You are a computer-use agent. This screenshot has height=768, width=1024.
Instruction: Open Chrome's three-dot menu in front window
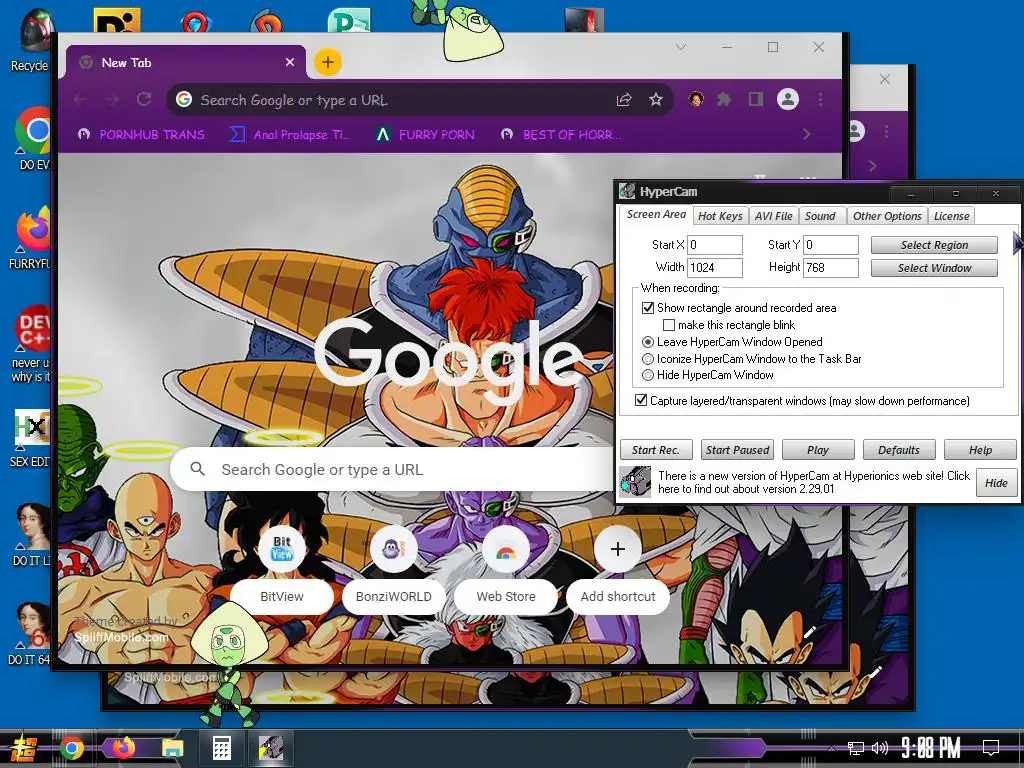pos(820,99)
